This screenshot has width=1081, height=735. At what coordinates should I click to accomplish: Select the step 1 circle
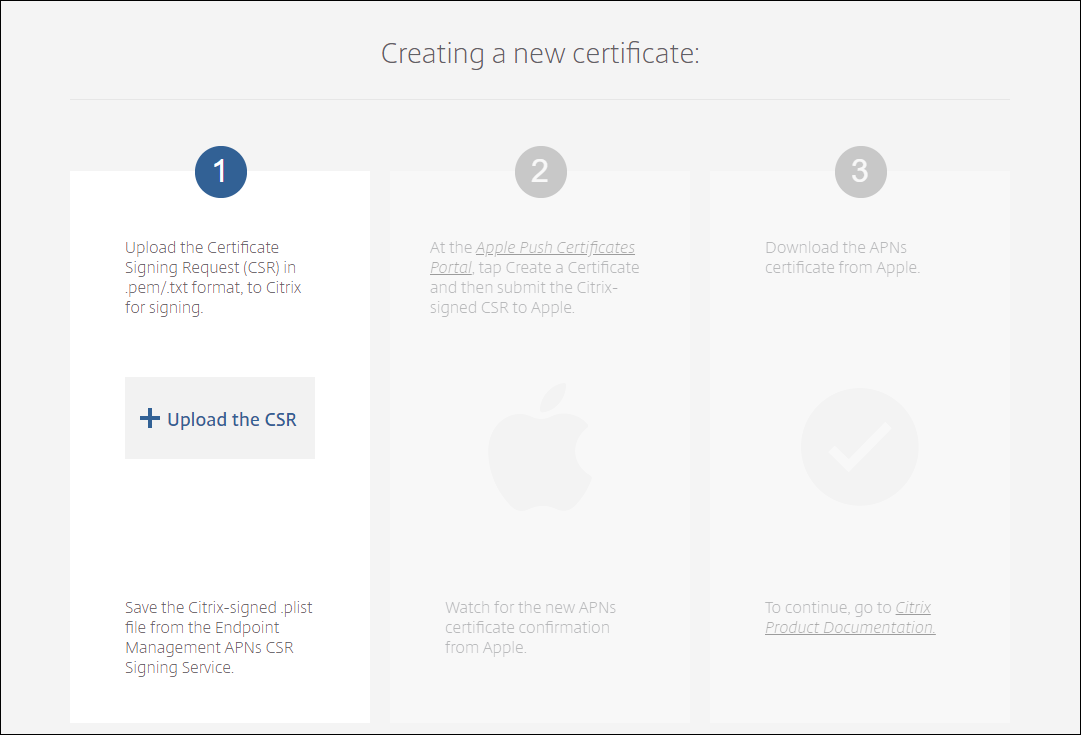[x=221, y=172]
